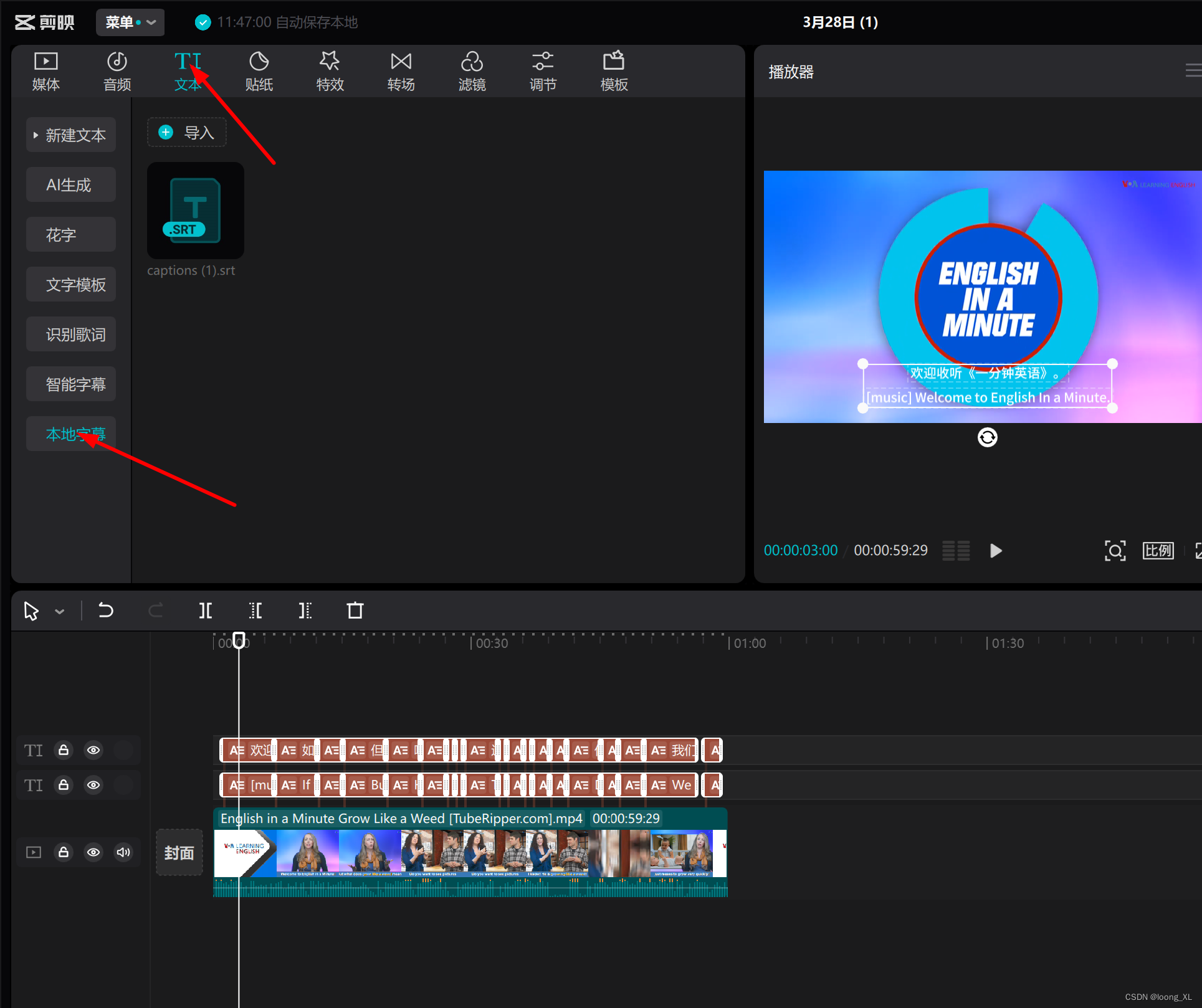1202x1008 pixels.
Task: Undo the last action
Action: point(106,611)
